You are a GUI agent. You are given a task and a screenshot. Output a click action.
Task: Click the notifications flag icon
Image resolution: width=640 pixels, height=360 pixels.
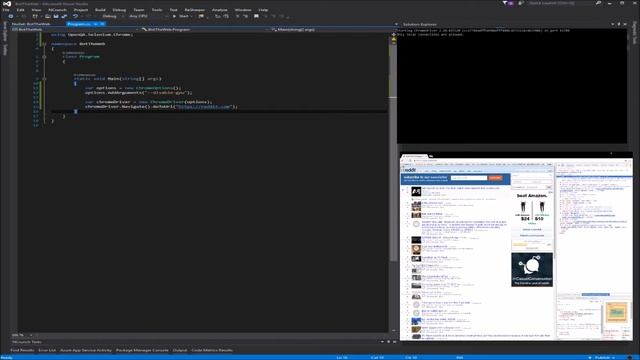point(505,3)
